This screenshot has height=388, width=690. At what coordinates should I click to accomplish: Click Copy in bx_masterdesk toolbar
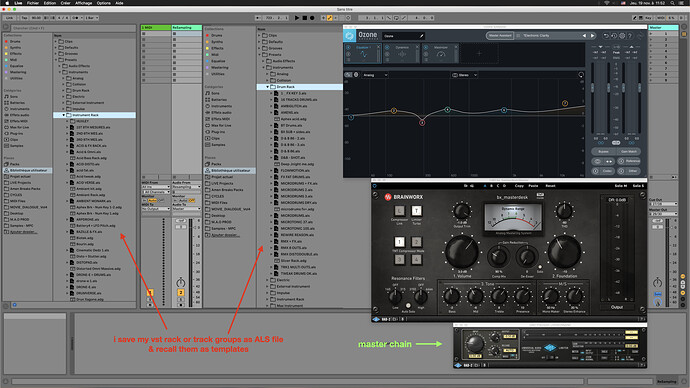519,186
